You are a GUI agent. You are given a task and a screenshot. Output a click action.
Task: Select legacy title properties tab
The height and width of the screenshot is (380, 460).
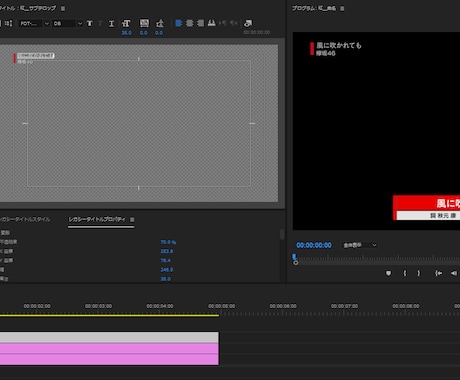click(97, 219)
